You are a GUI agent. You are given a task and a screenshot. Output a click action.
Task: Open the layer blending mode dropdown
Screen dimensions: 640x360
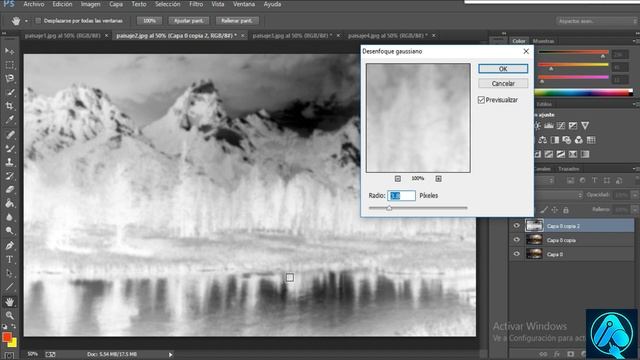[558, 195]
